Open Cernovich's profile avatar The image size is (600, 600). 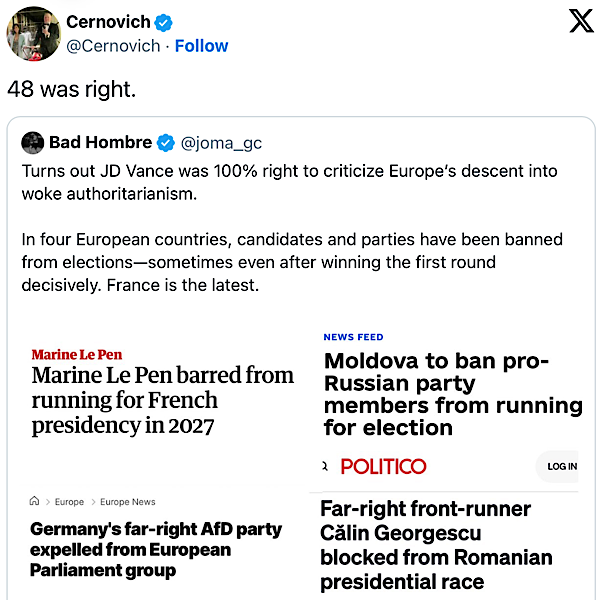point(33,33)
